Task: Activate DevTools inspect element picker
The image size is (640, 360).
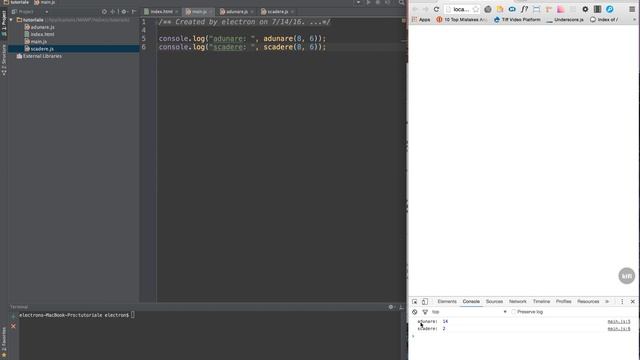Action: (x=415, y=302)
